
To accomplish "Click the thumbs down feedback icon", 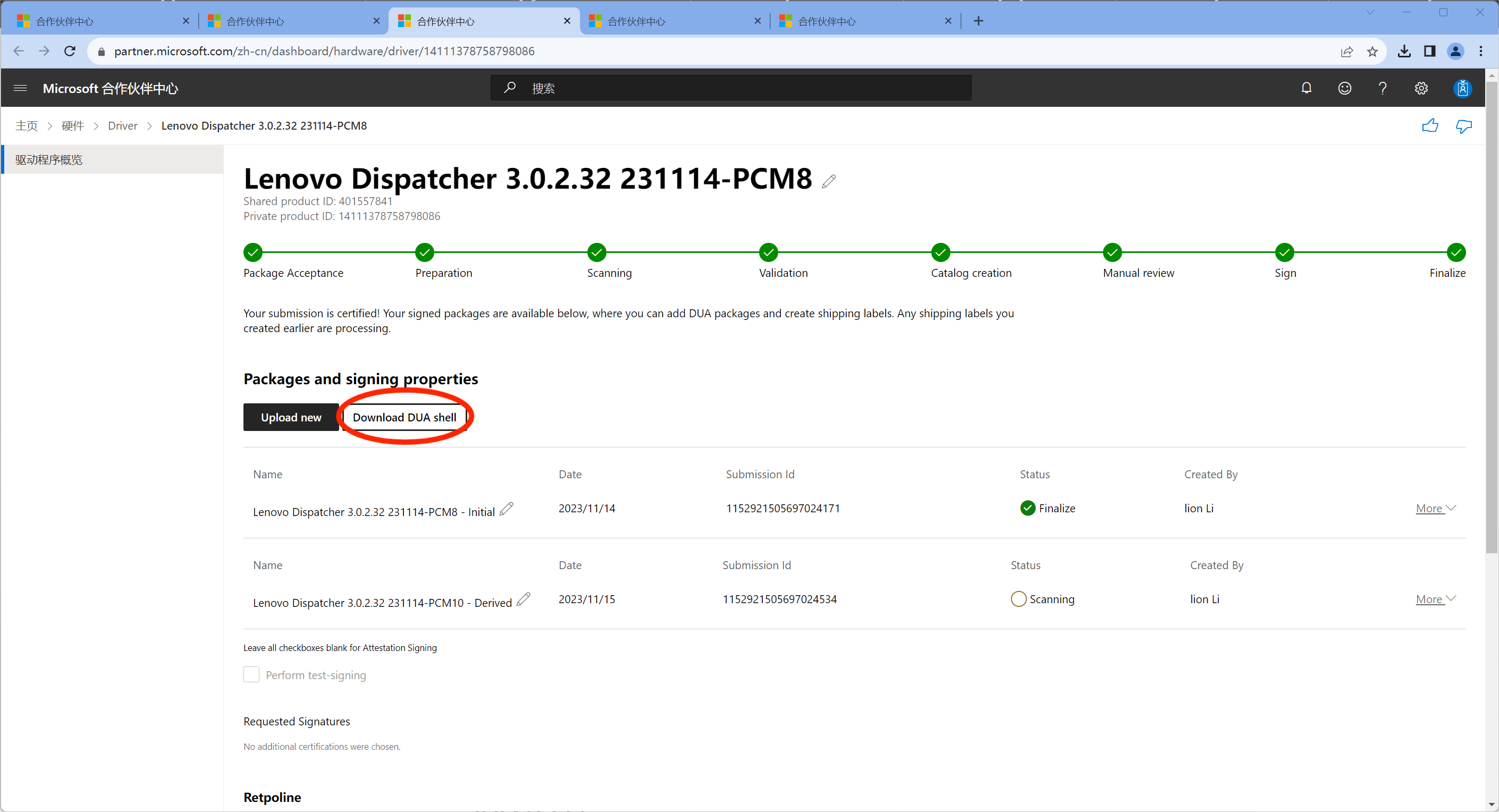I will click(1463, 125).
